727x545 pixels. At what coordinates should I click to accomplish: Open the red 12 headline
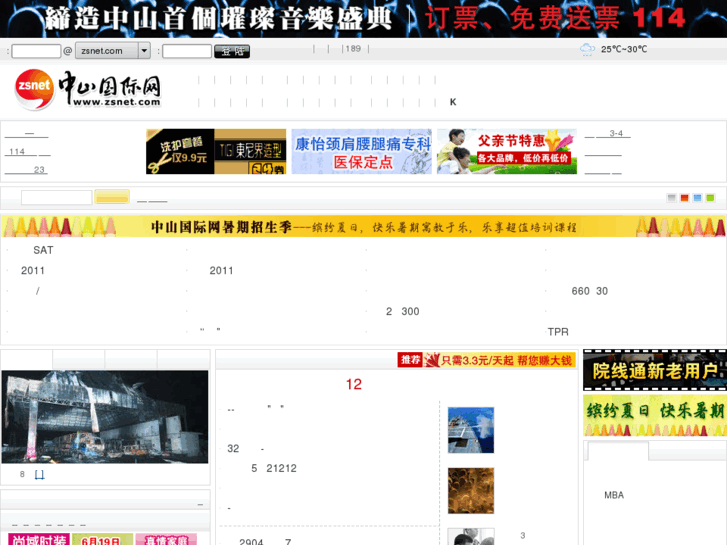pos(354,385)
